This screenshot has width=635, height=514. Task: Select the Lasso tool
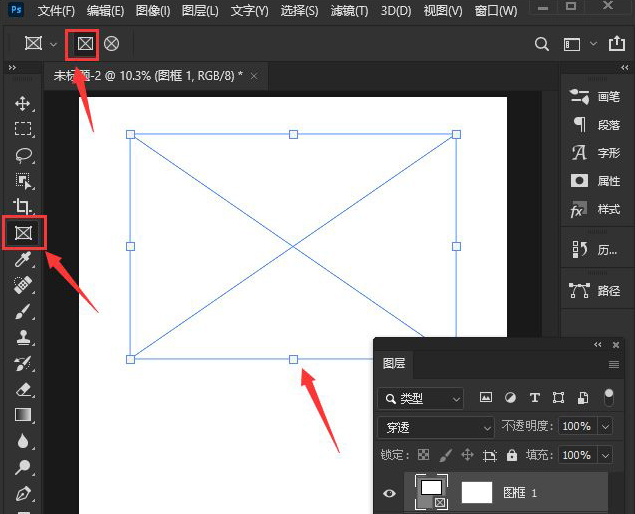pos(23,155)
